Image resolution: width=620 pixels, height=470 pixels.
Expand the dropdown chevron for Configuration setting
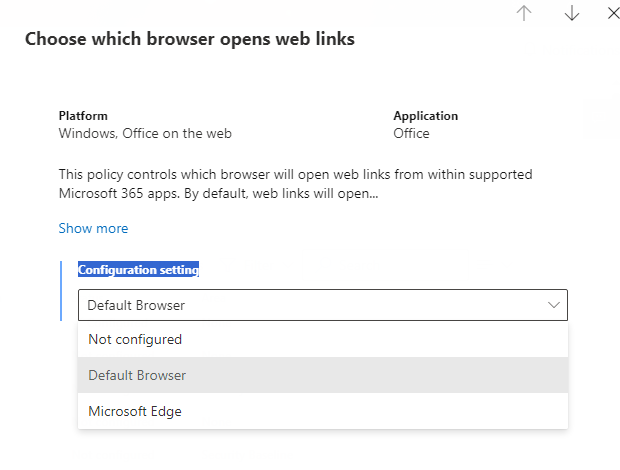click(x=554, y=305)
